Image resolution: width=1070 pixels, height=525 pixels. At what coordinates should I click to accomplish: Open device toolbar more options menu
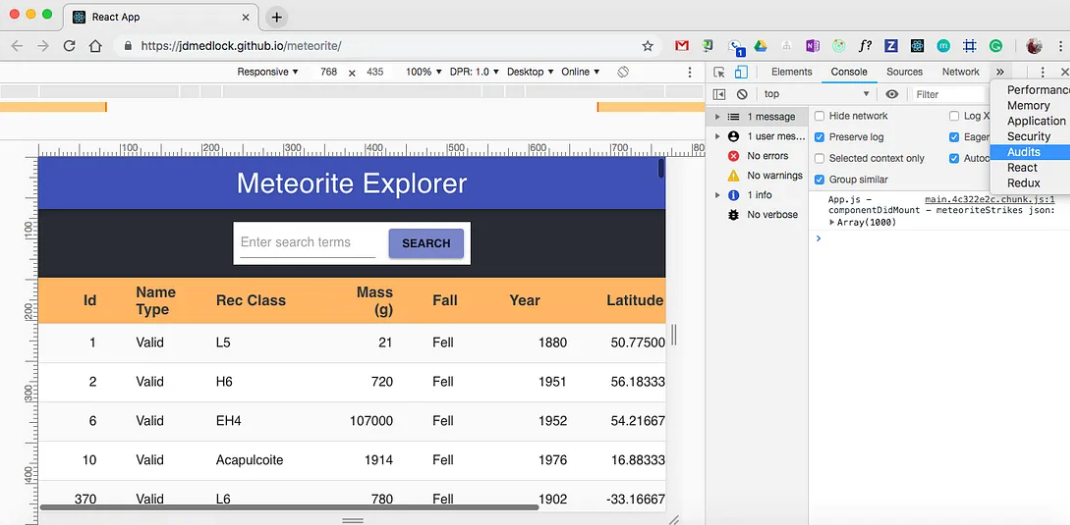click(690, 72)
